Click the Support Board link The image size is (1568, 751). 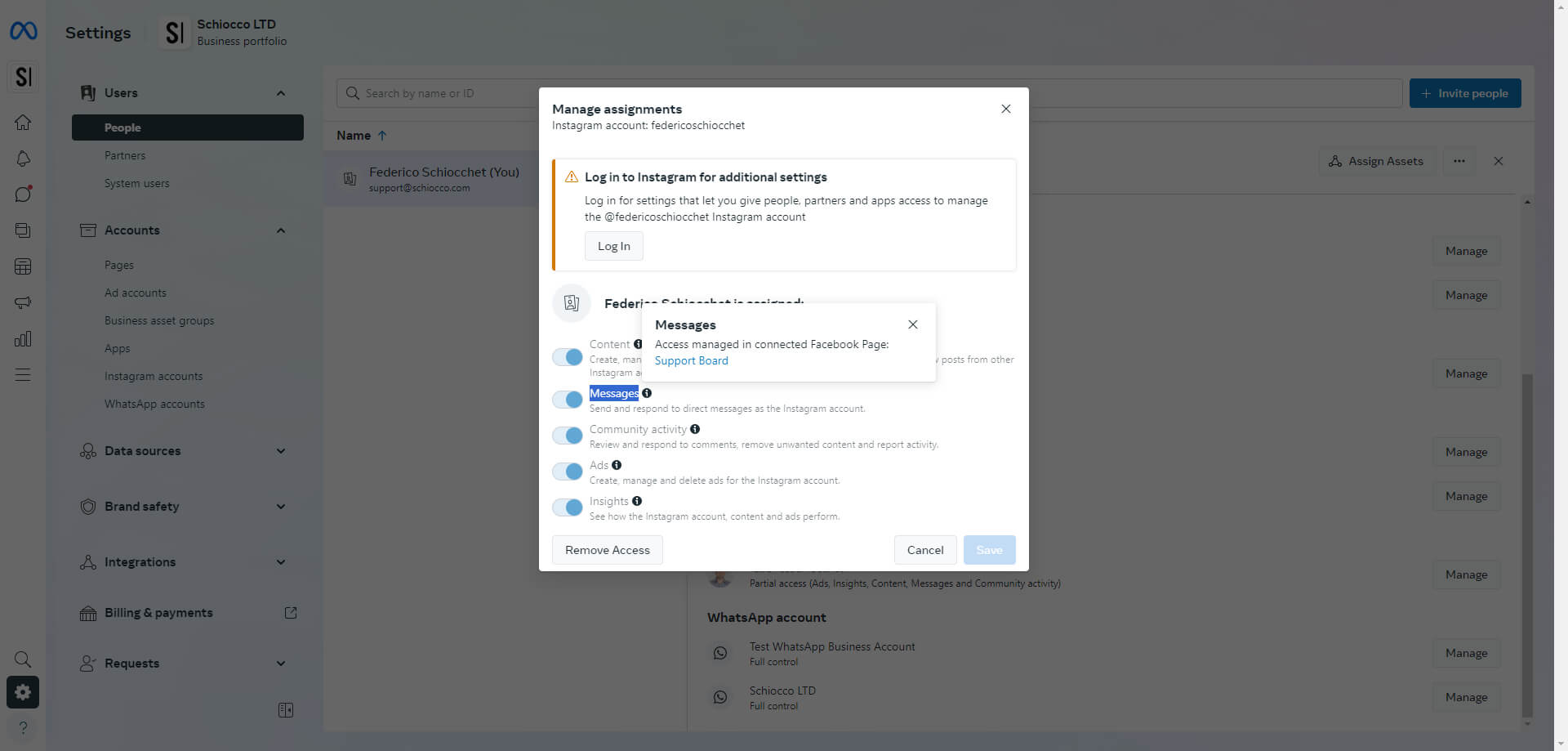click(x=691, y=360)
